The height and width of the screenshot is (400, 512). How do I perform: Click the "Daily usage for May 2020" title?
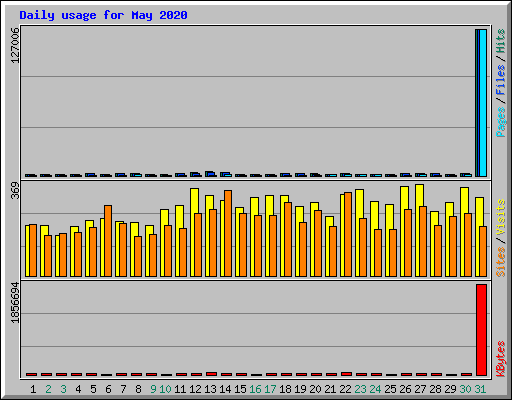click(x=103, y=15)
